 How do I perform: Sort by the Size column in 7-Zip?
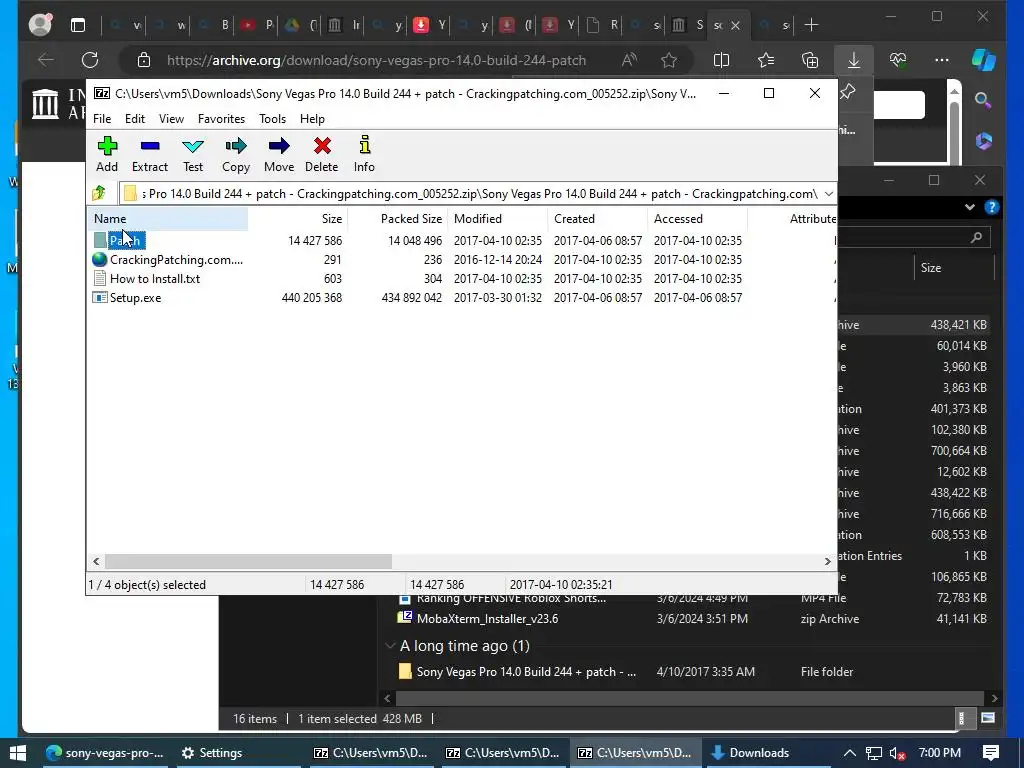tap(298, 219)
